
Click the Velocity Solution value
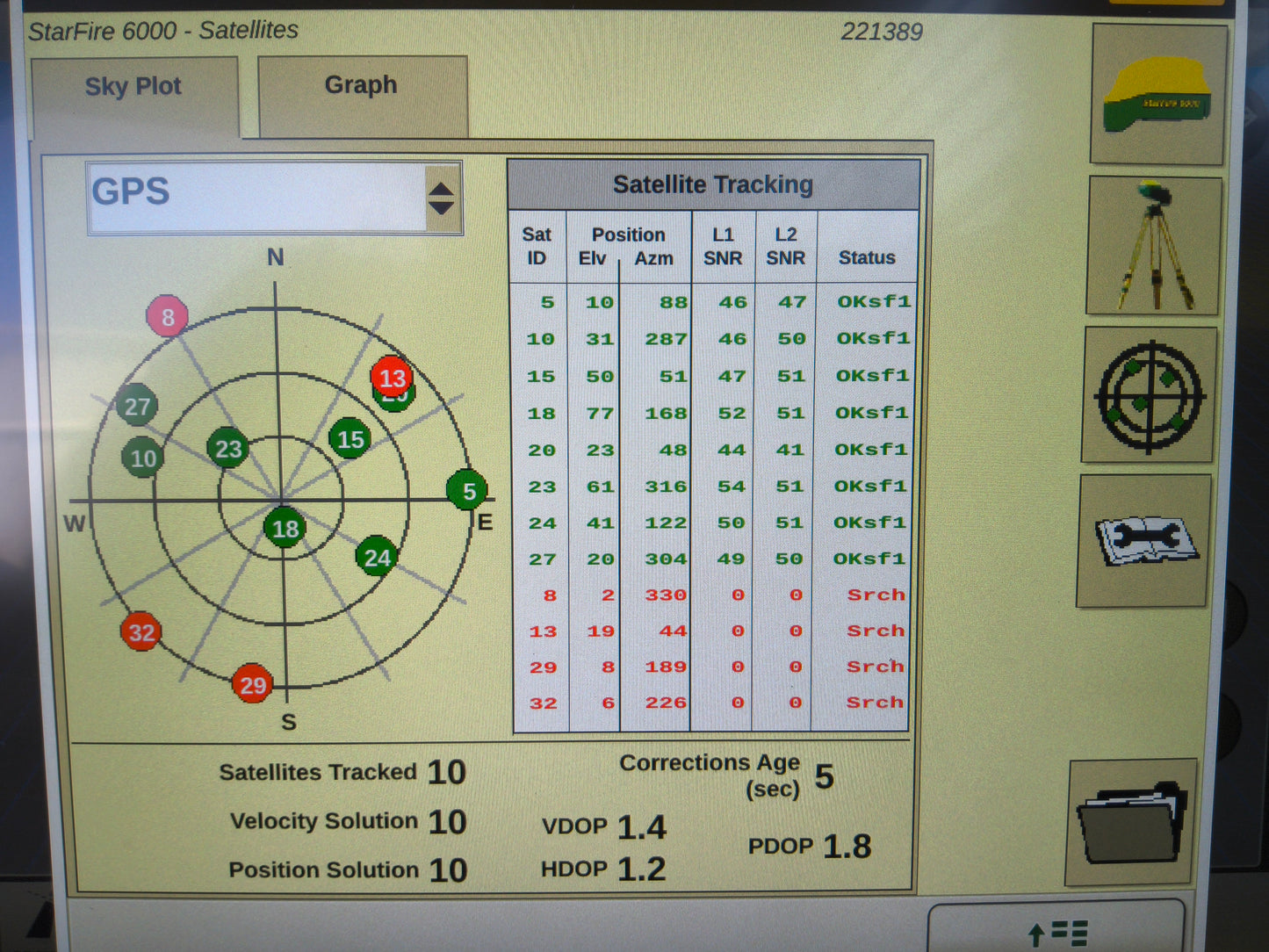tap(448, 822)
